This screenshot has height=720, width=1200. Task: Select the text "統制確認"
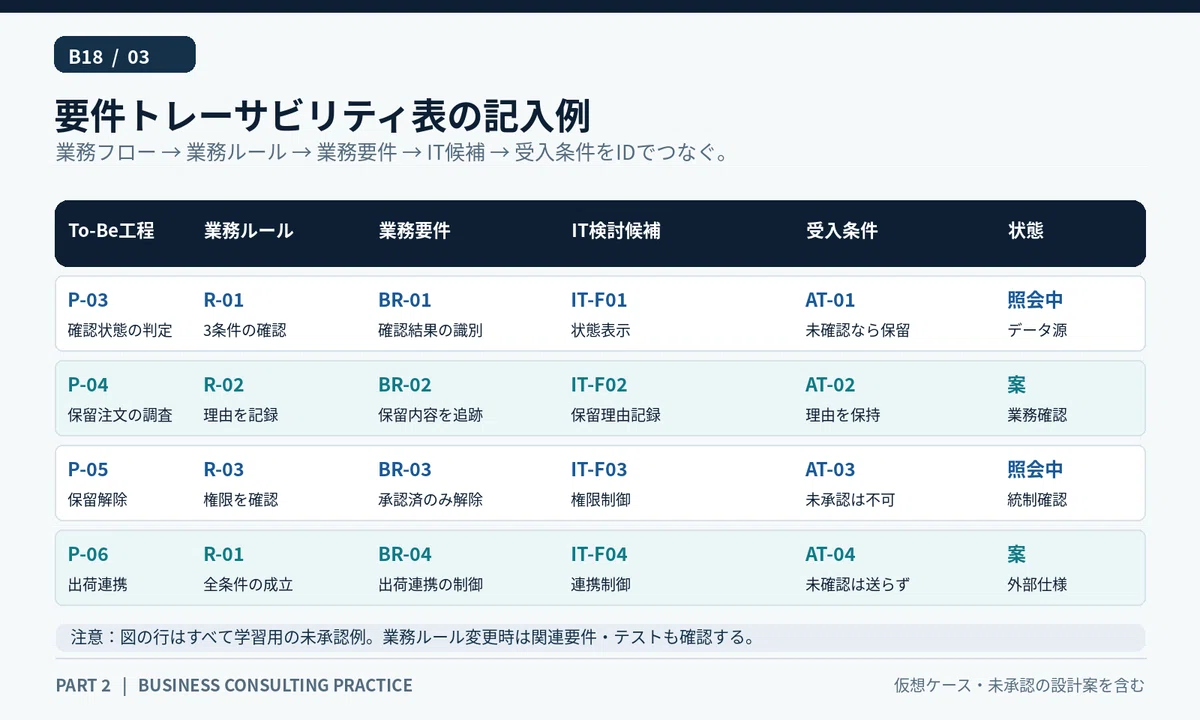[x=1037, y=500]
